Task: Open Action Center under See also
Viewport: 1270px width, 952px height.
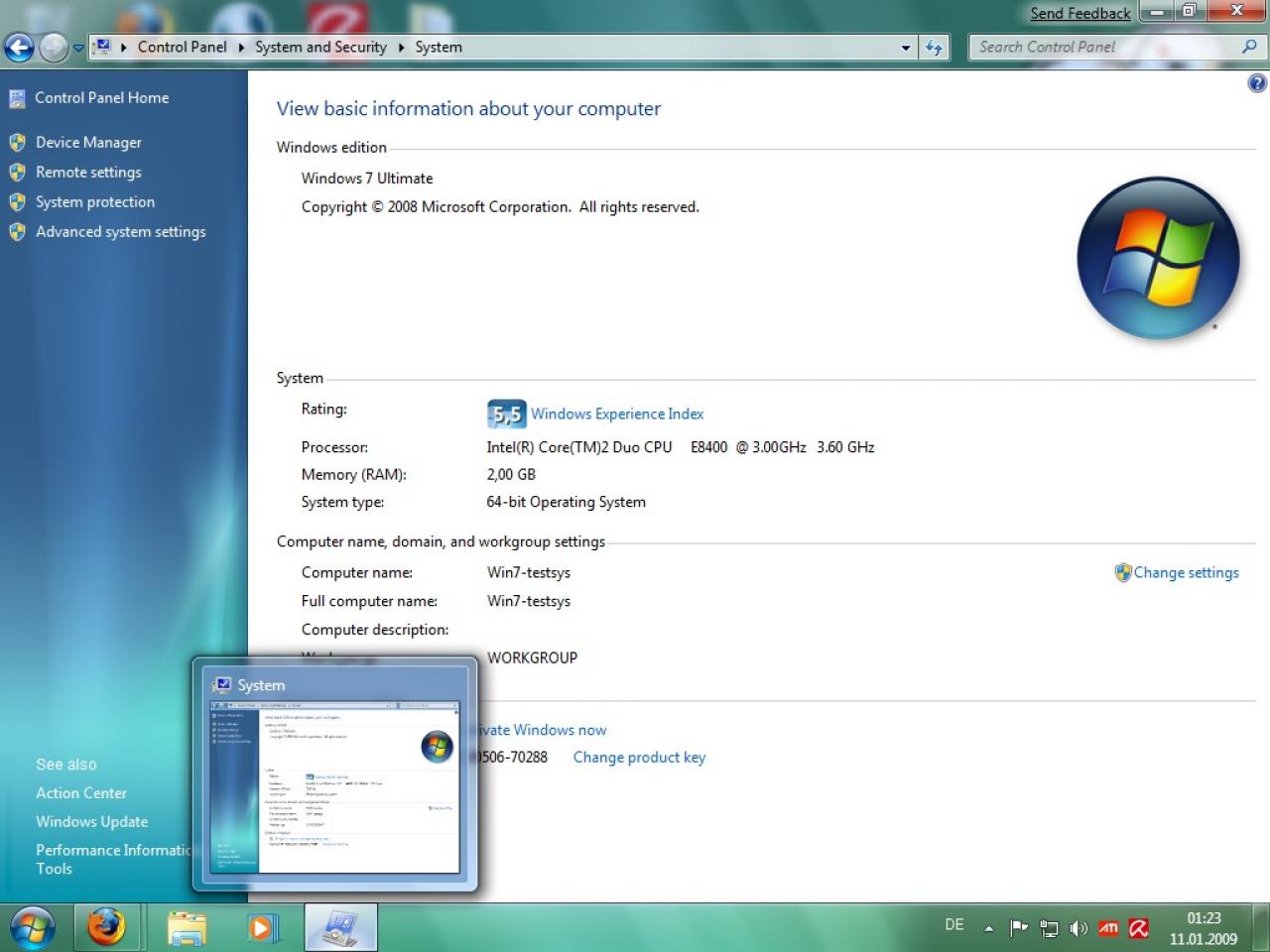Action: click(x=81, y=792)
